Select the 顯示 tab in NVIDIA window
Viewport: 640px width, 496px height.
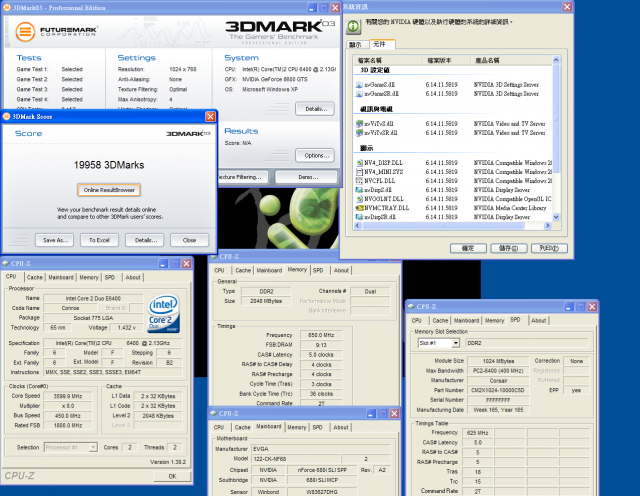[357, 45]
